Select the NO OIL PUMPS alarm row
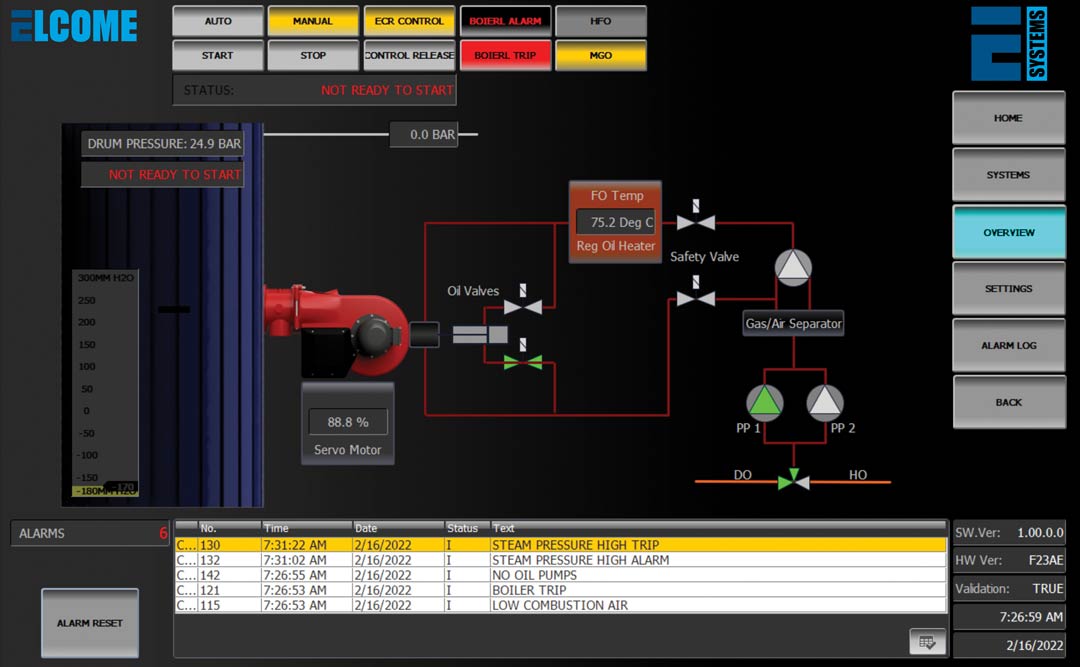1080x667 pixels. [x=561, y=575]
